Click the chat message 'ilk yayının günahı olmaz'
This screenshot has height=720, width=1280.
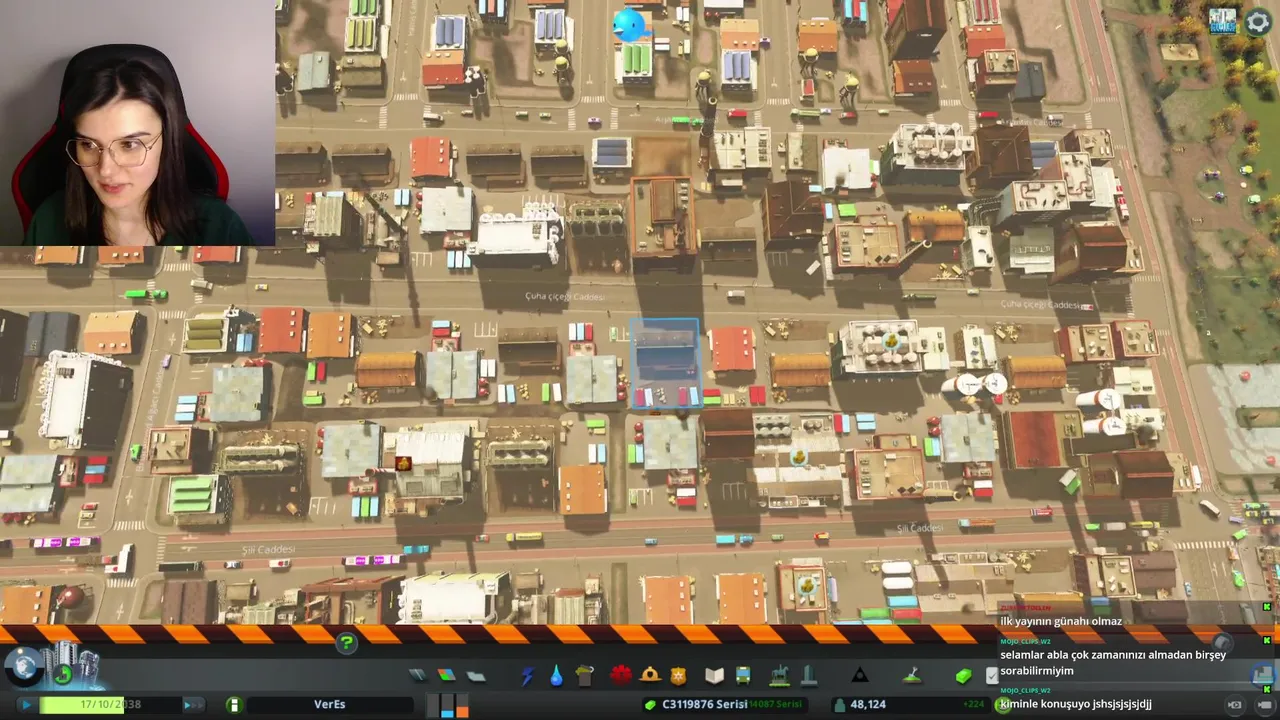click(x=1061, y=621)
